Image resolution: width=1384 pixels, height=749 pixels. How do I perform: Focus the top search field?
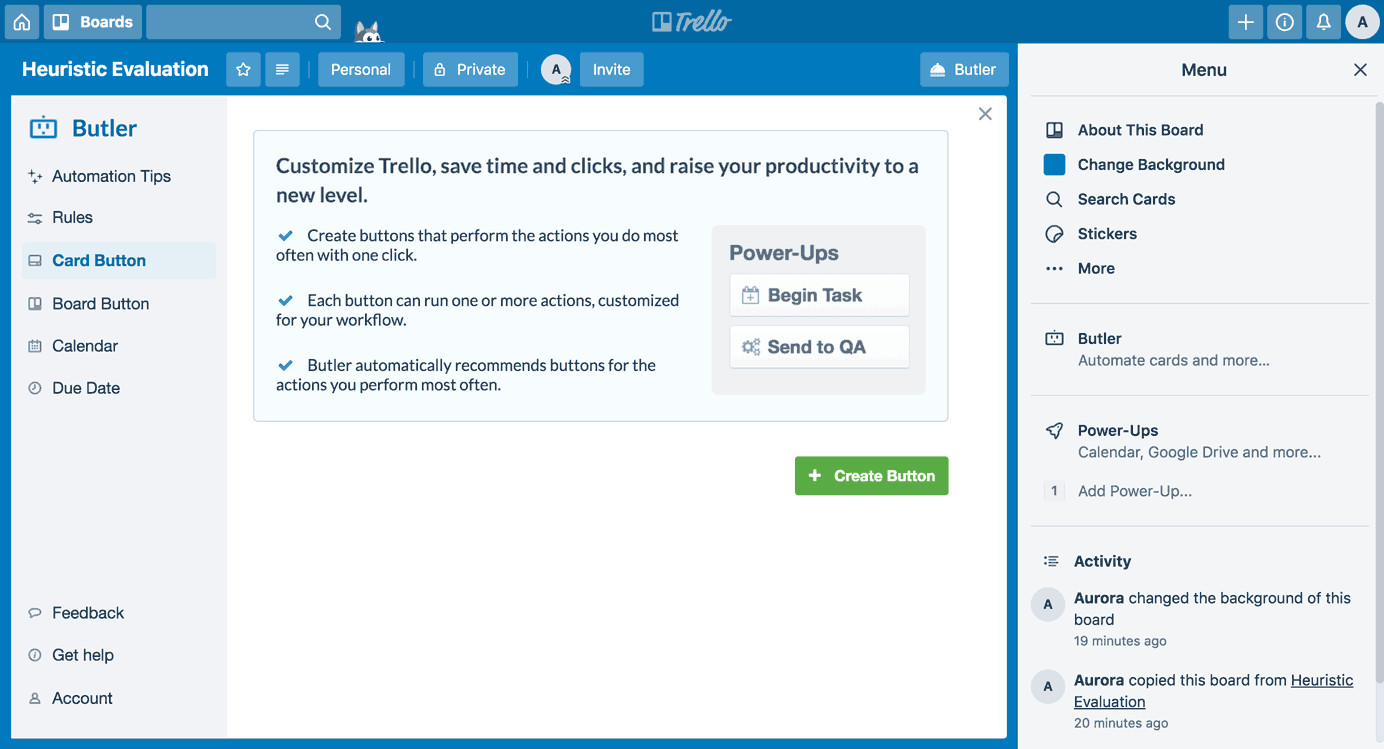[x=243, y=22]
